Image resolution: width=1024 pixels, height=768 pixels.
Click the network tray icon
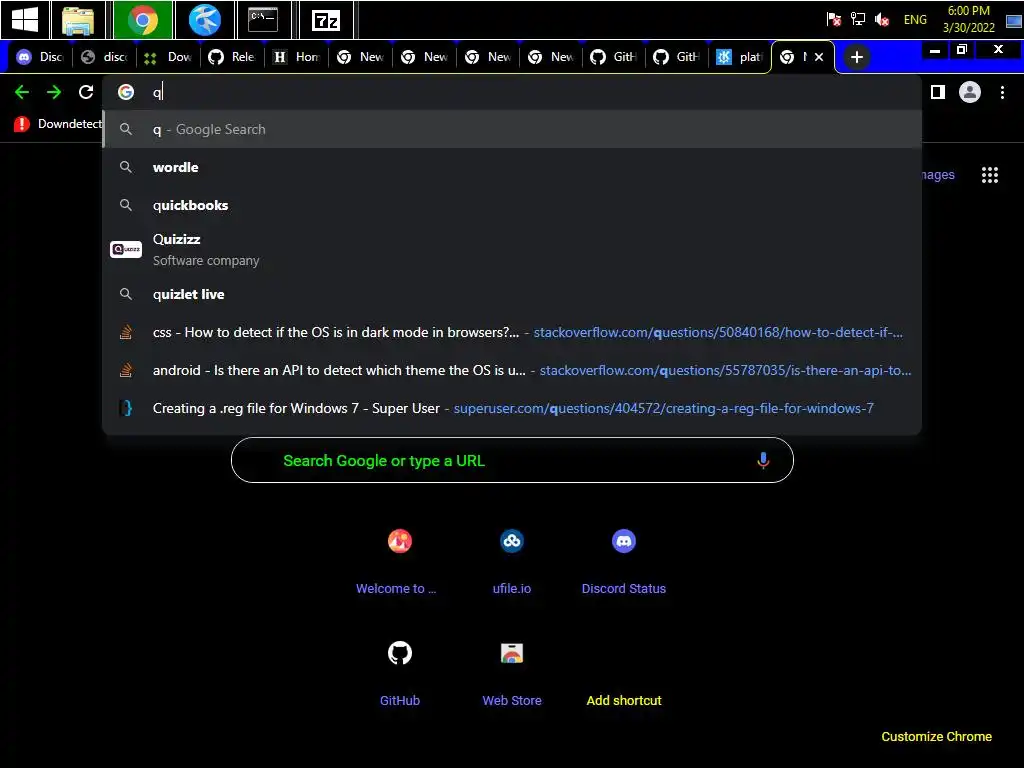click(x=858, y=20)
